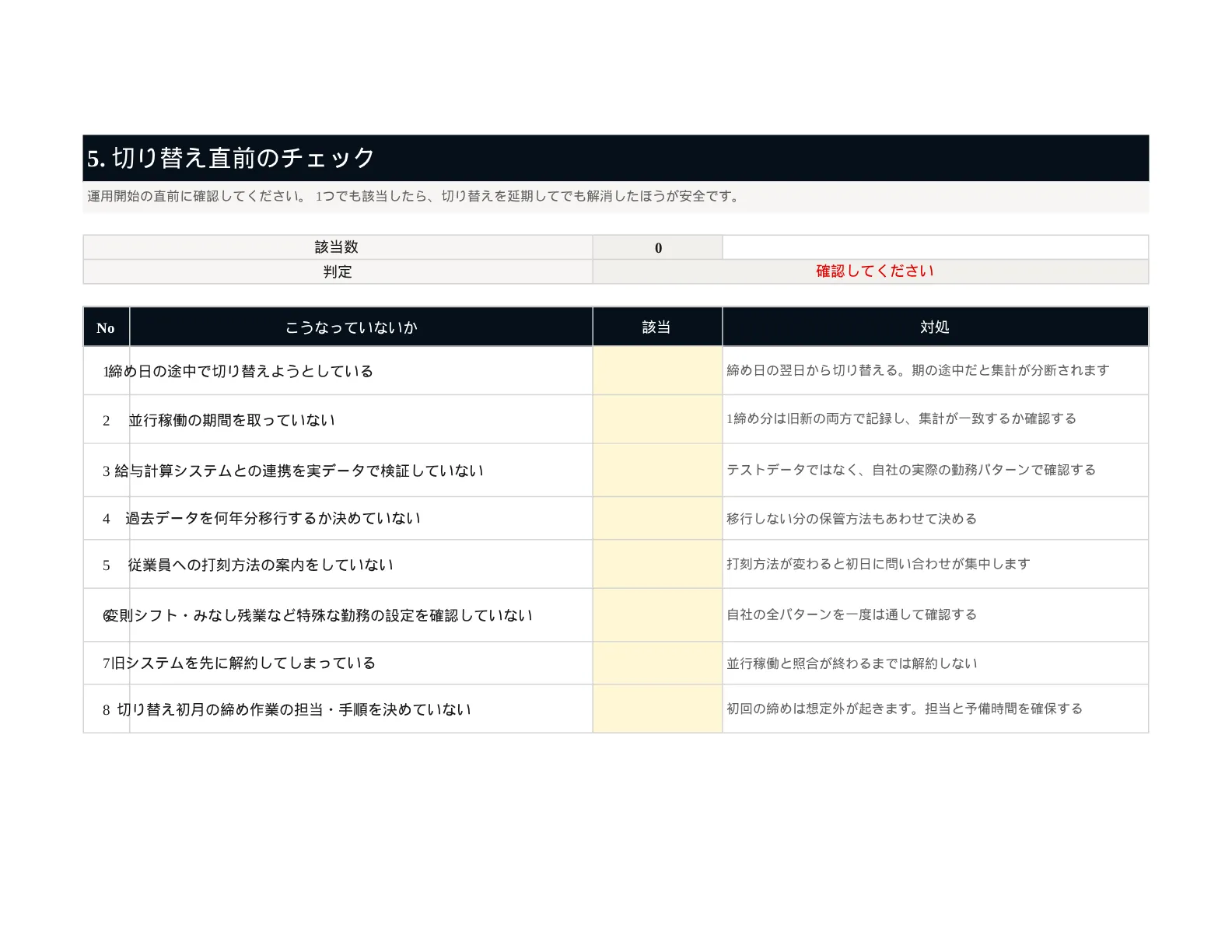Select remedy 移行しない分の保管方法もあわせて決める
Screen dimensions: 1232x952
click(x=852, y=519)
